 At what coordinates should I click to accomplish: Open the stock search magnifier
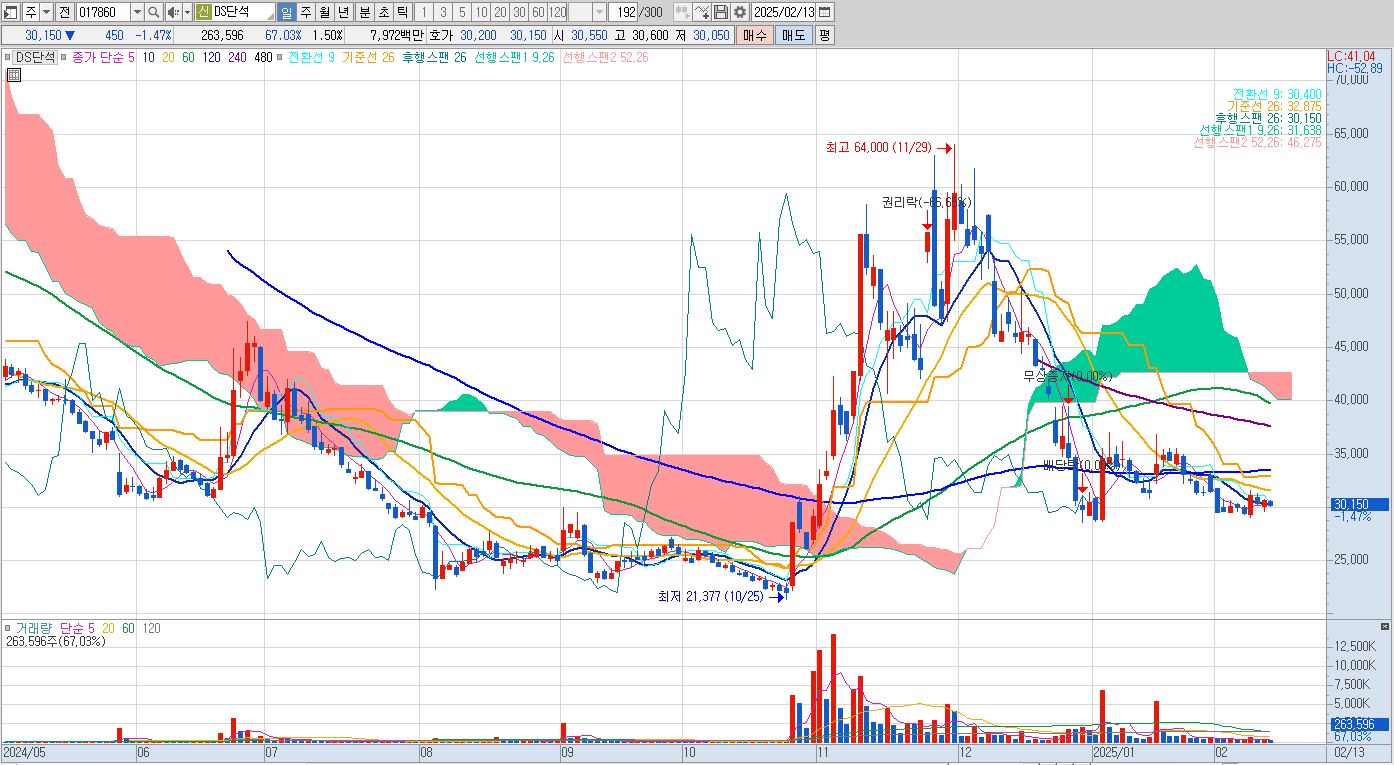153,12
